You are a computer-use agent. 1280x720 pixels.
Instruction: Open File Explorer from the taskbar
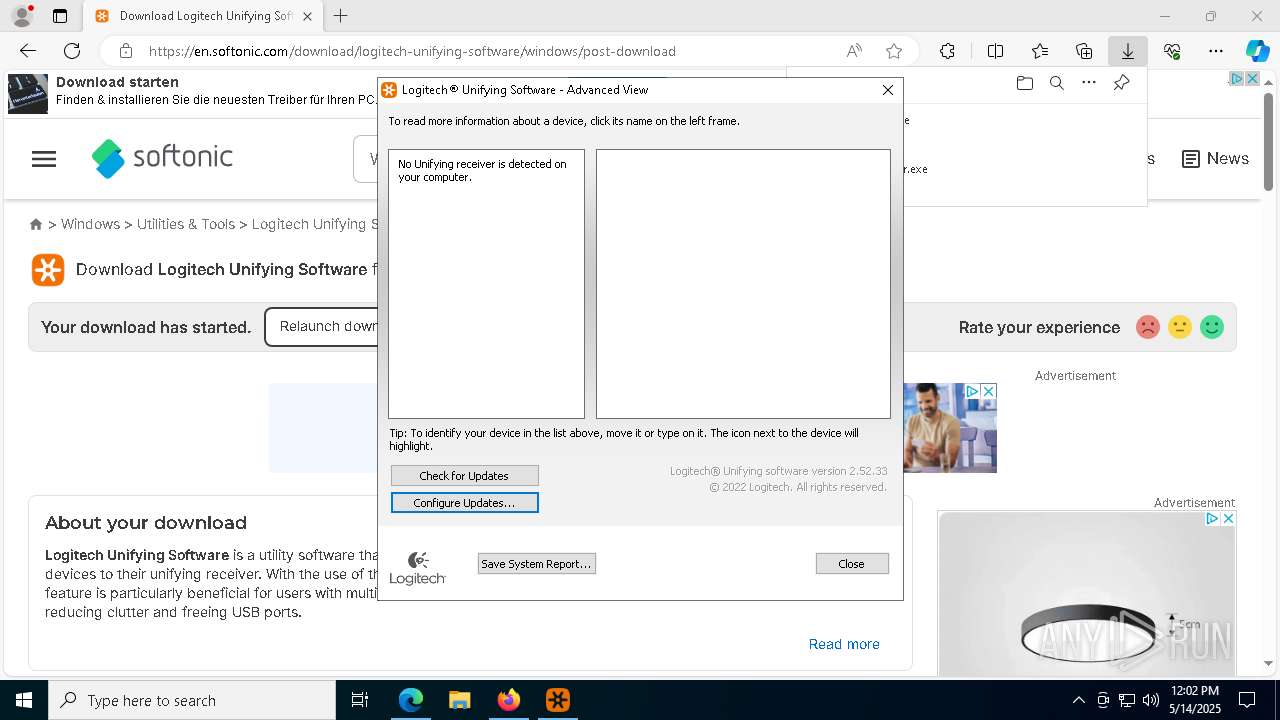pos(459,700)
